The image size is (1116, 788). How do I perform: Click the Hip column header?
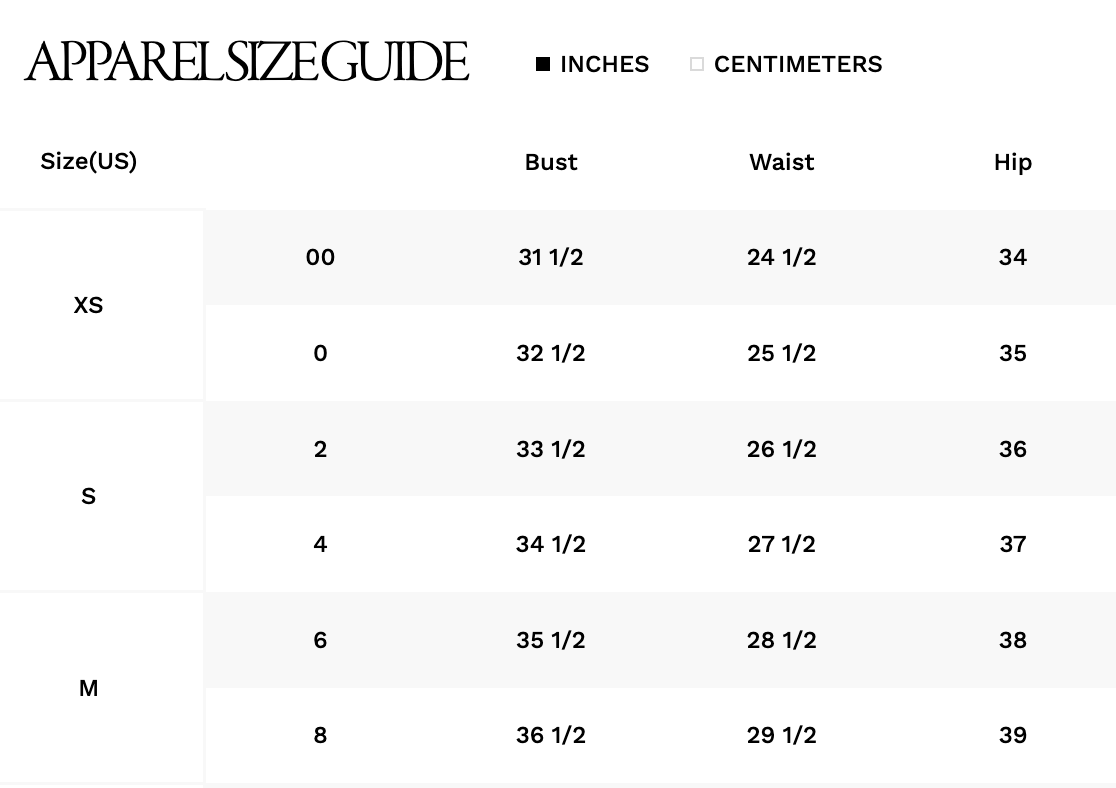(1012, 162)
